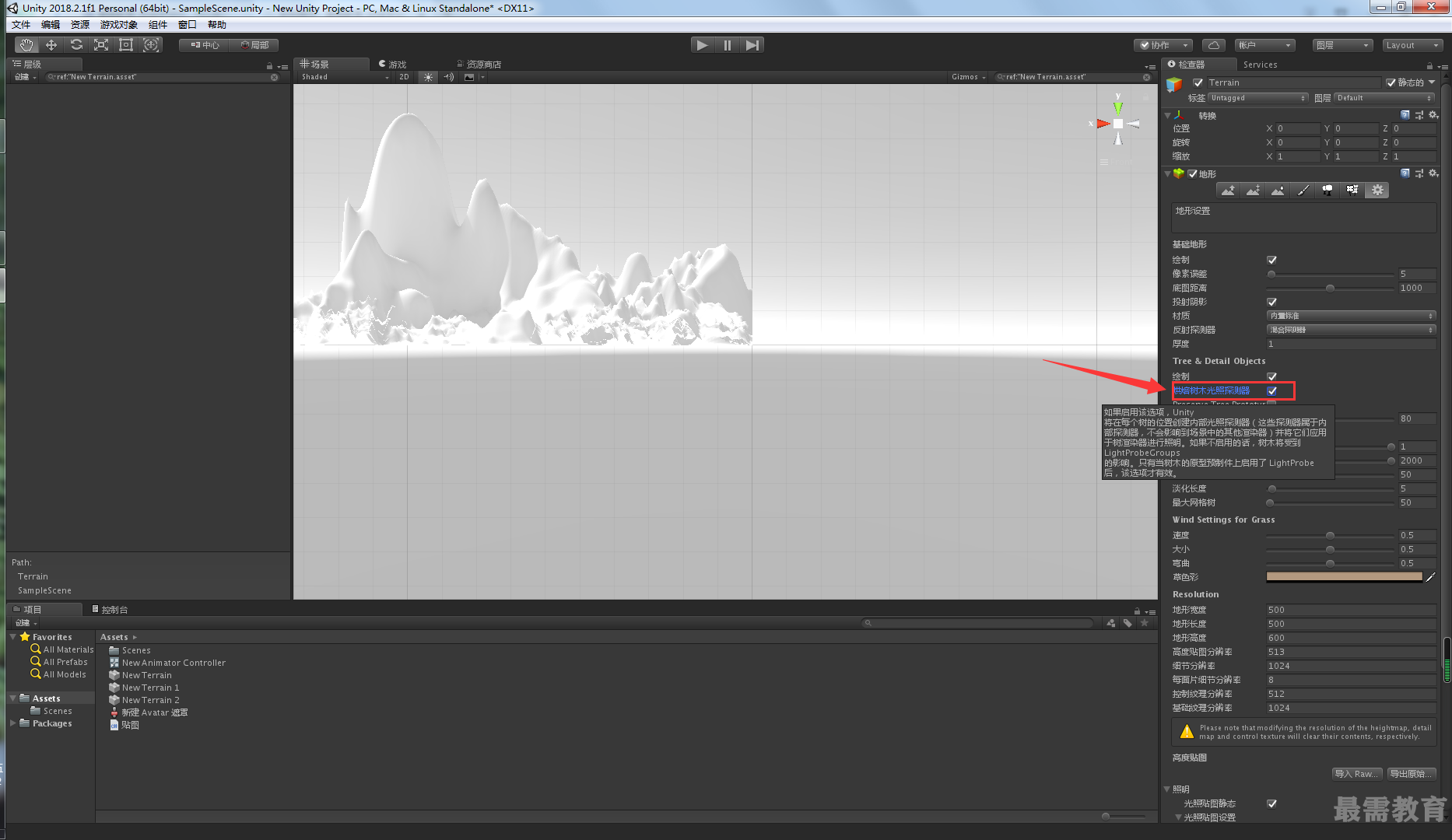Image resolution: width=1452 pixels, height=840 pixels.
Task: Toggle the 中心 pivot button
Action: 205,45
